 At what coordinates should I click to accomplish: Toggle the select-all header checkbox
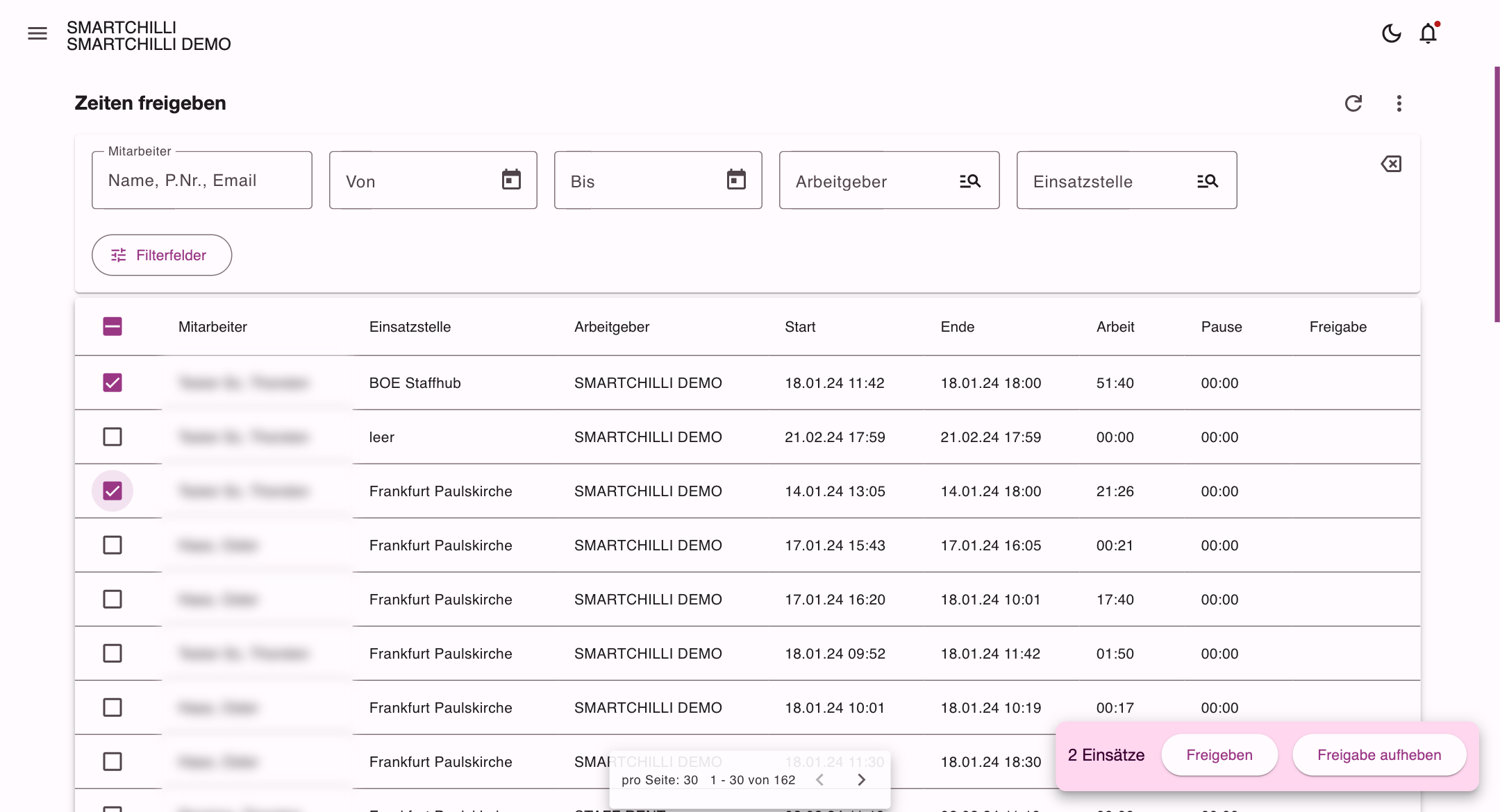112,326
